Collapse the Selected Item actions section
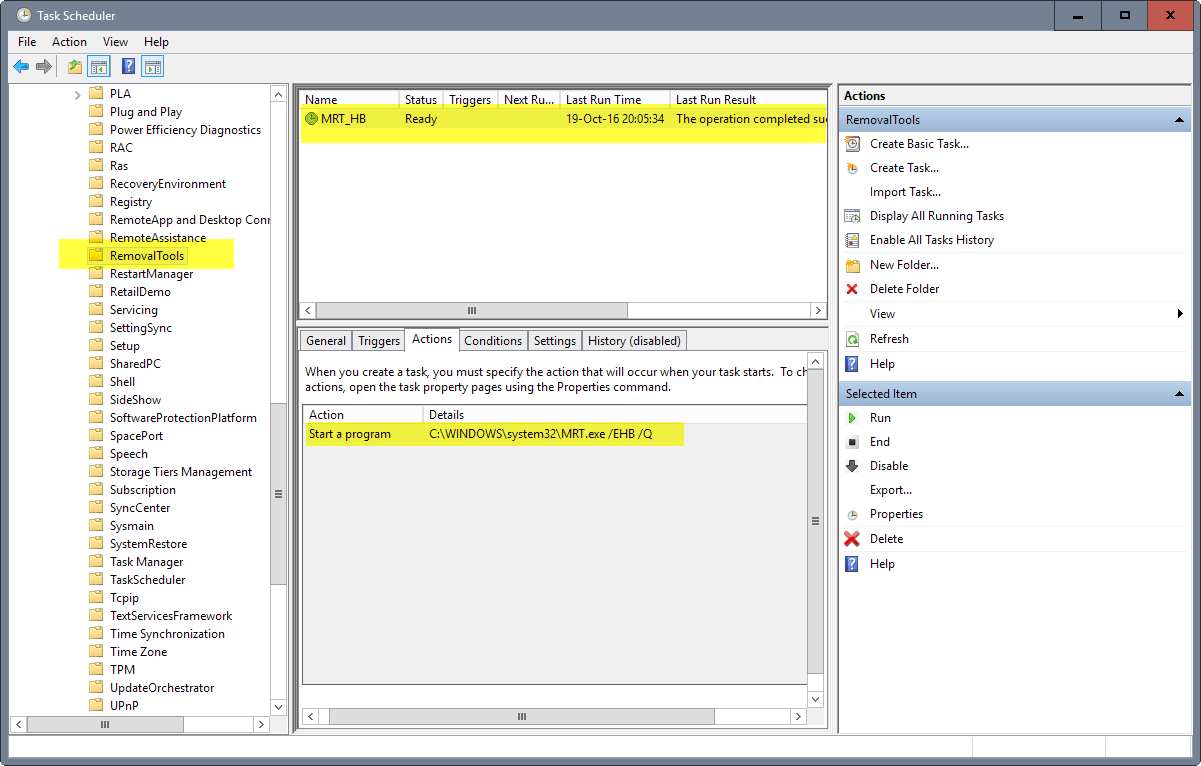Image resolution: width=1201 pixels, height=766 pixels. point(1180,394)
